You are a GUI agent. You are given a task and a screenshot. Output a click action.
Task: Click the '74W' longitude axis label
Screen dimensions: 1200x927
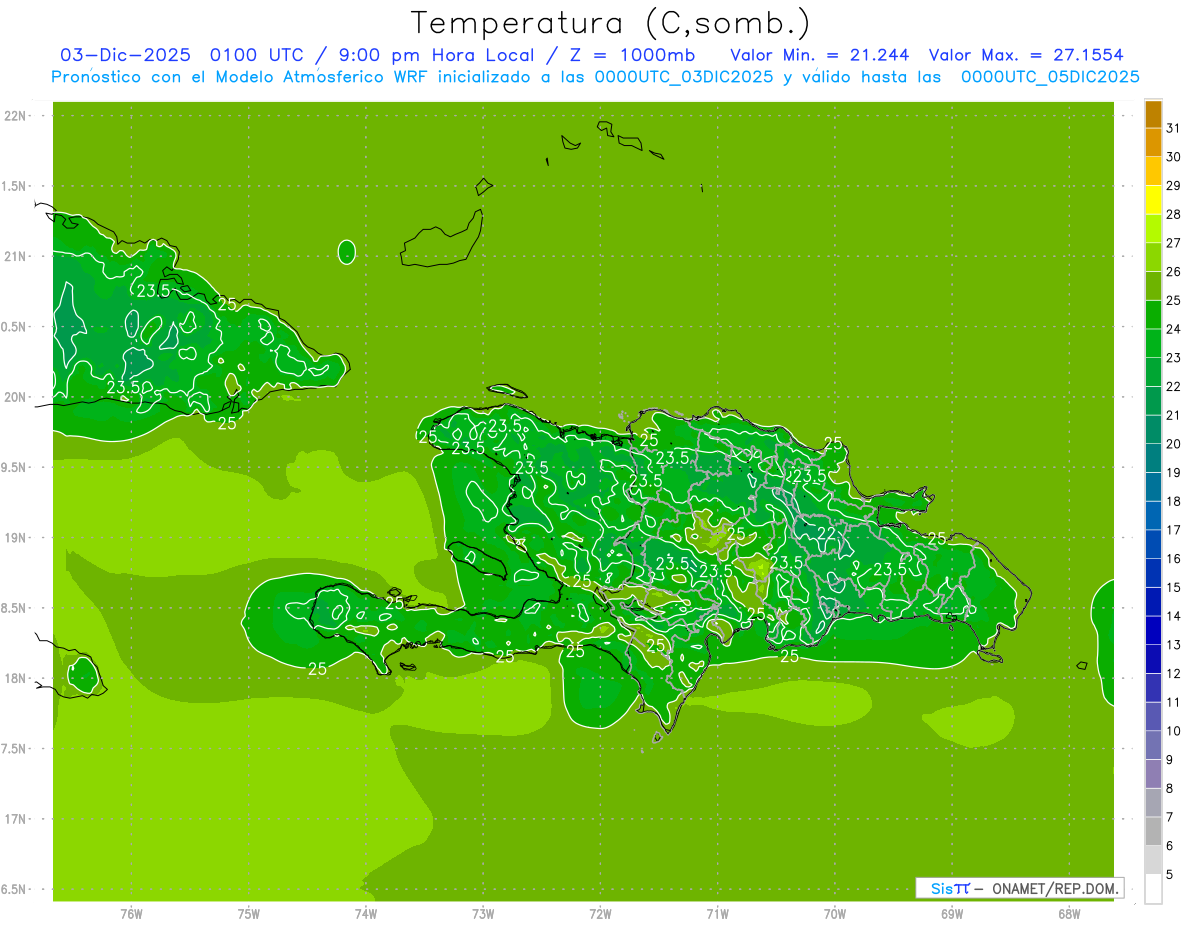pos(366,914)
